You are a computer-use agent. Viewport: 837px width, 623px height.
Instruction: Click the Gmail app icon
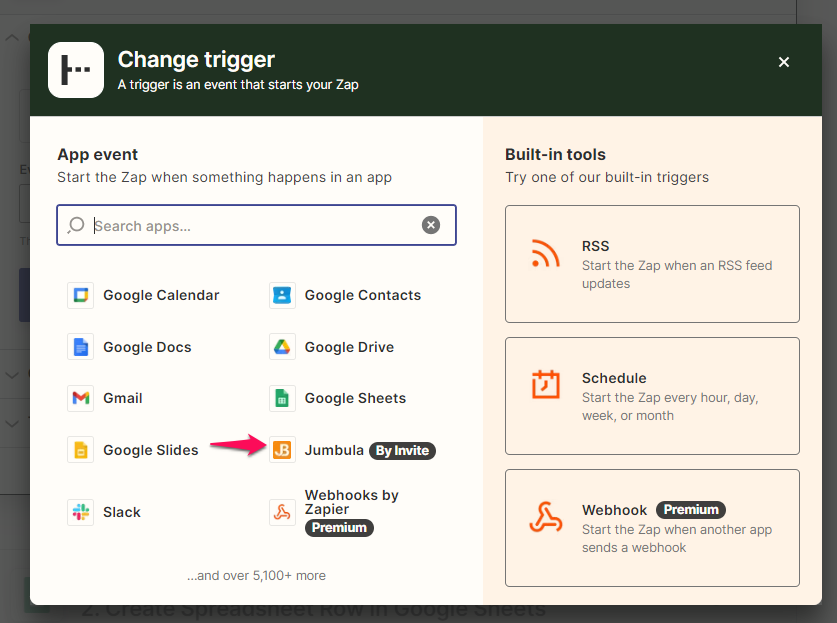[x=81, y=398]
